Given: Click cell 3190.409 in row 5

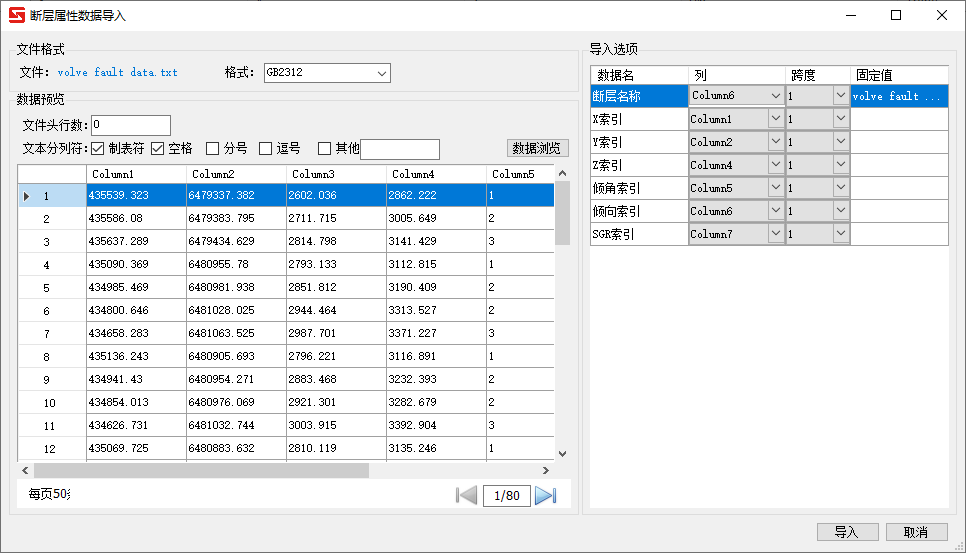Looking at the screenshot, I should pos(436,287).
